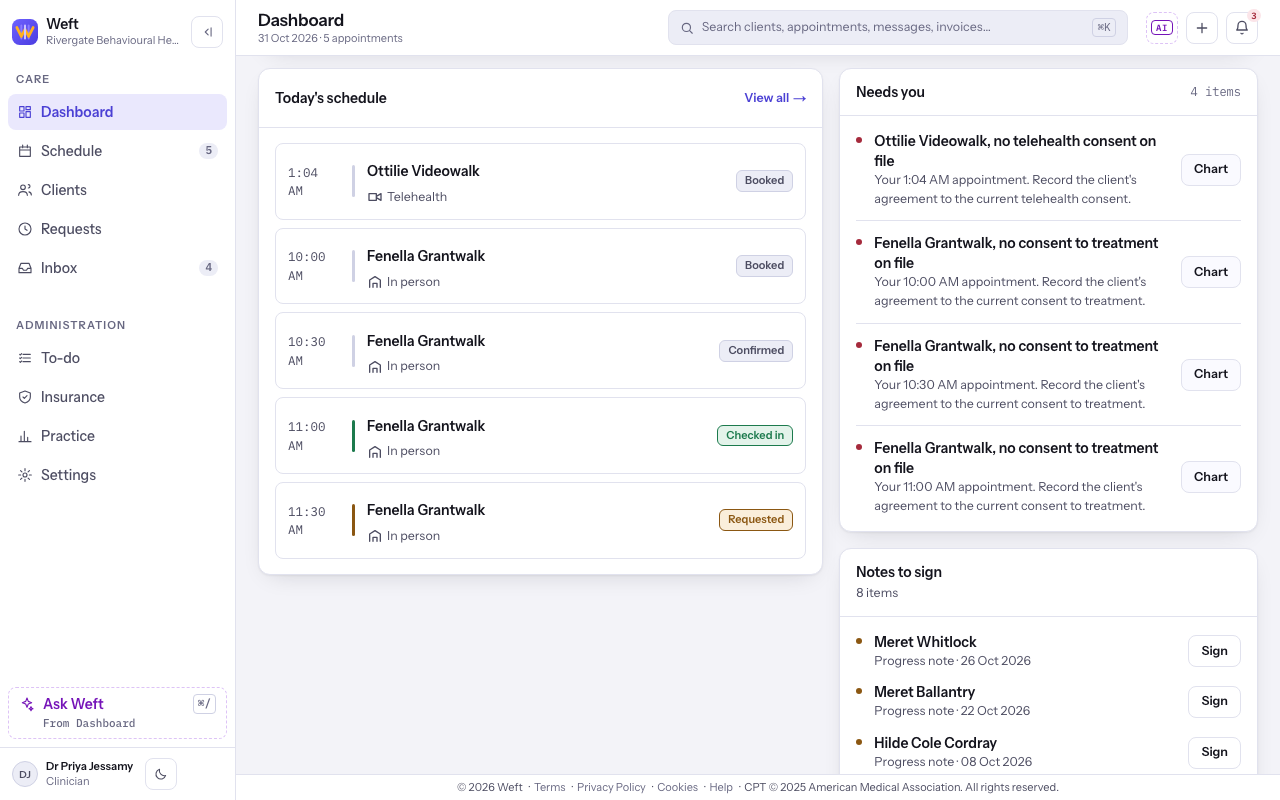Image resolution: width=1280 pixels, height=800 pixels.
Task: Click the plus icon to create new
Action: tap(1202, 28)
